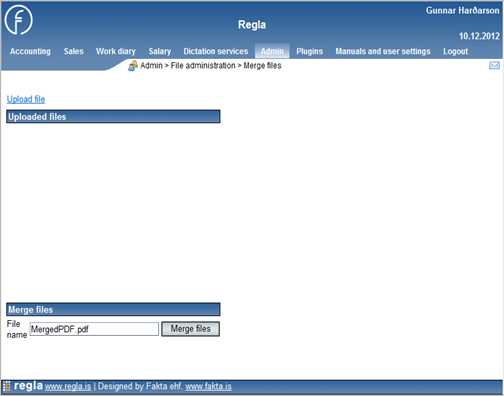Open the Sales menu
The width and height of the screenshot is (504, 396).
click(74, 51)
